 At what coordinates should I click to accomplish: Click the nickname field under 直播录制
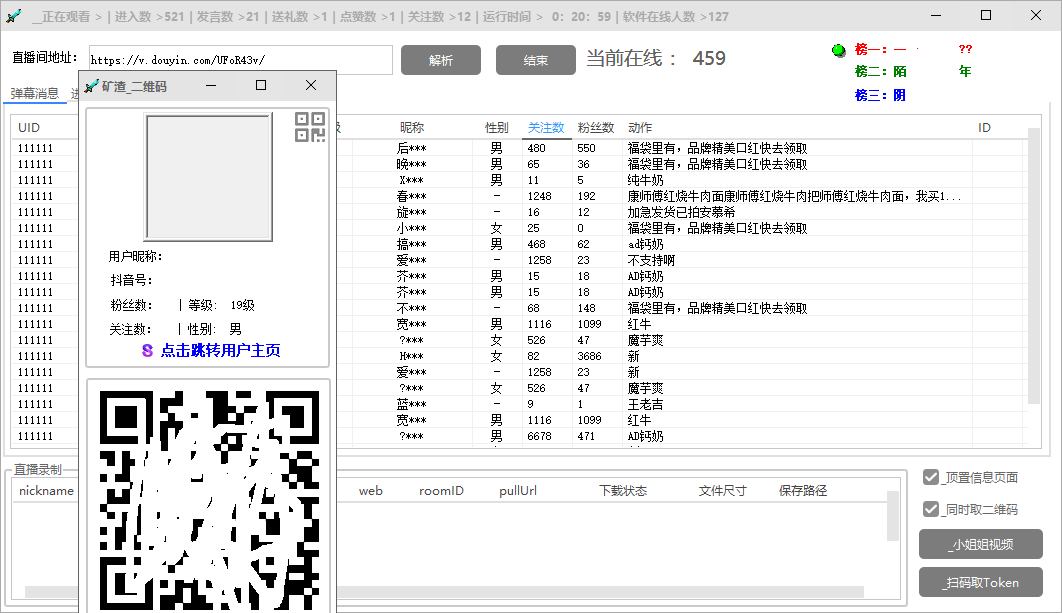45,490
